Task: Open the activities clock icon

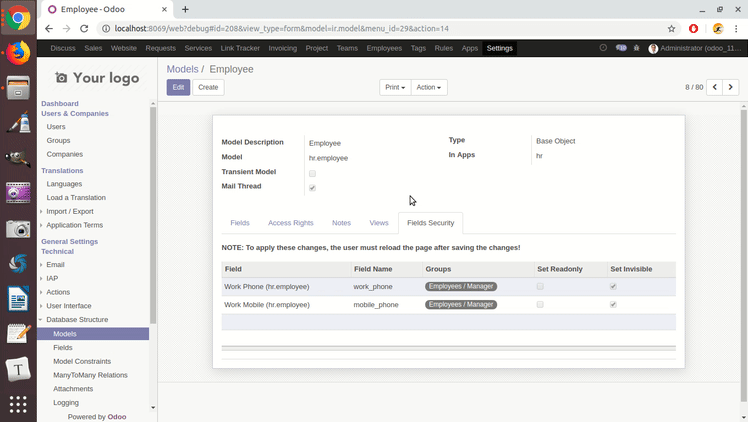Action: (x=603, y=48)
